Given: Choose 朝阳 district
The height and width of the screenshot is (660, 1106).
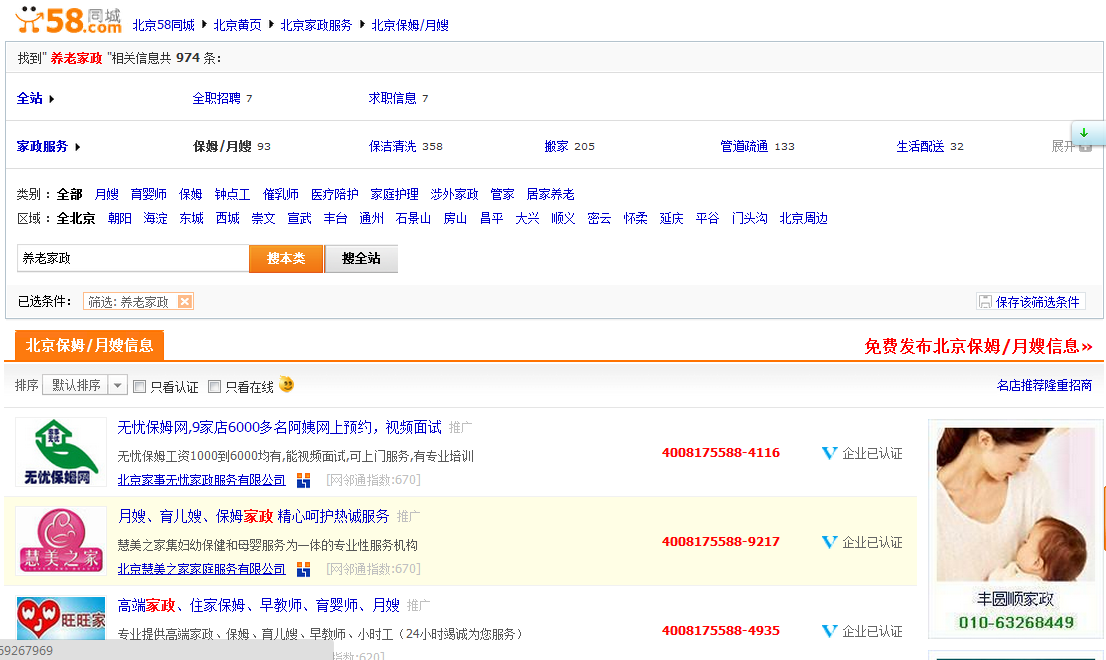Looking at the screenshot, I should coord(120,218).
